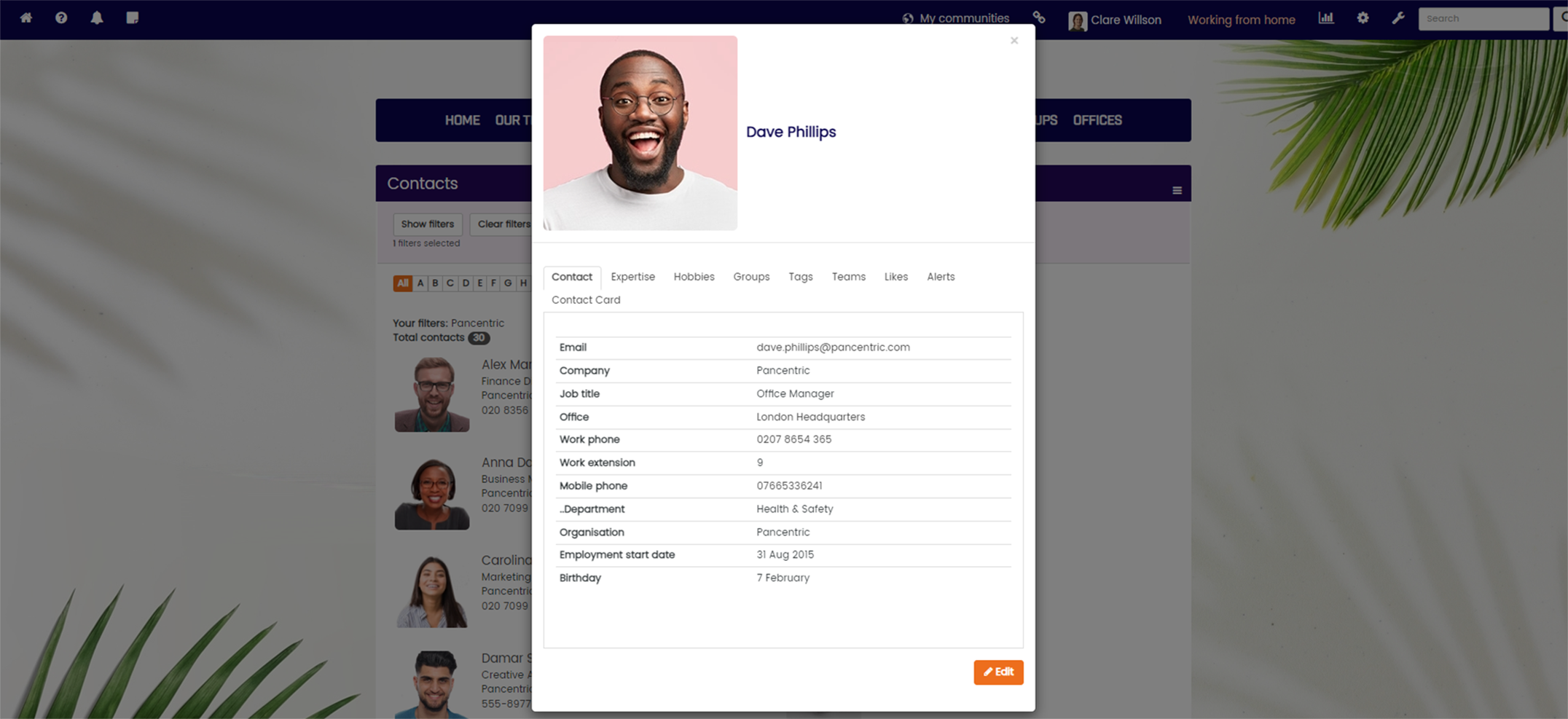Open the analytics bar chart icon
Screen dimensions: 1568x719
1326,17
